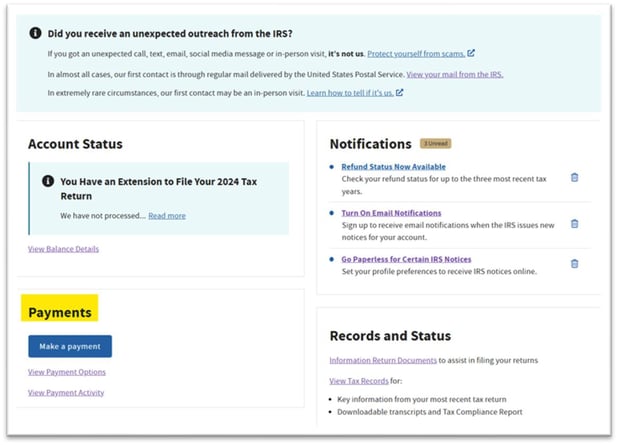
Task: Select Turn On Email Notifications link
Action: coord(390,213)
